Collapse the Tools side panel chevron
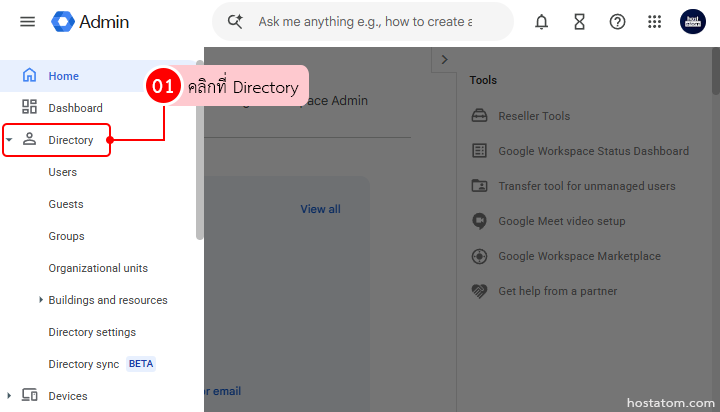 tap(444, 60)
